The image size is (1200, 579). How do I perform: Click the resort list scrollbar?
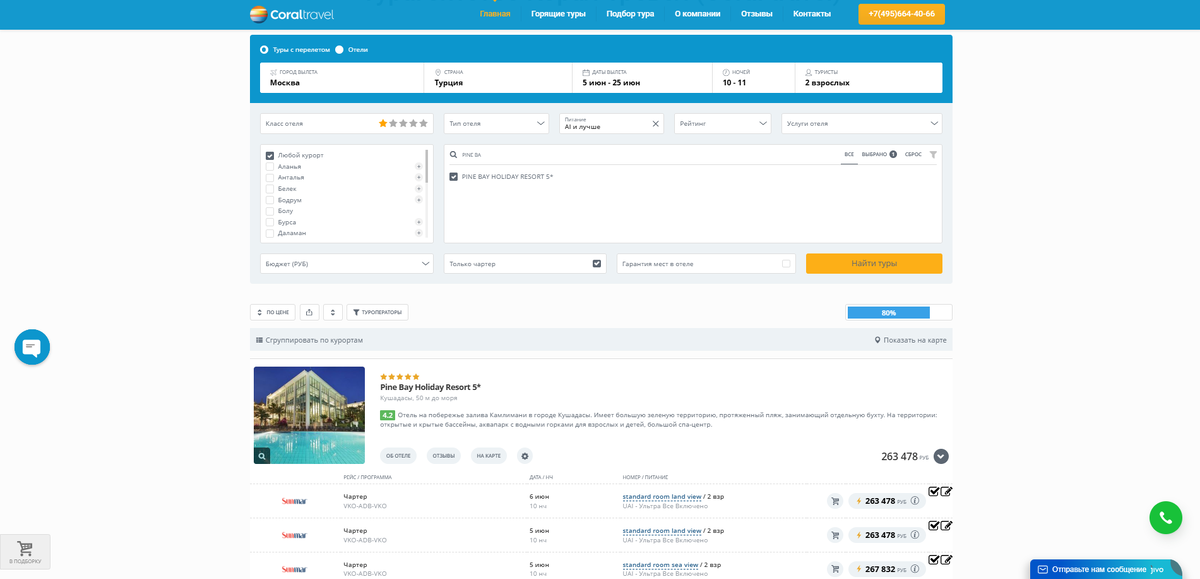click(427, 165)
